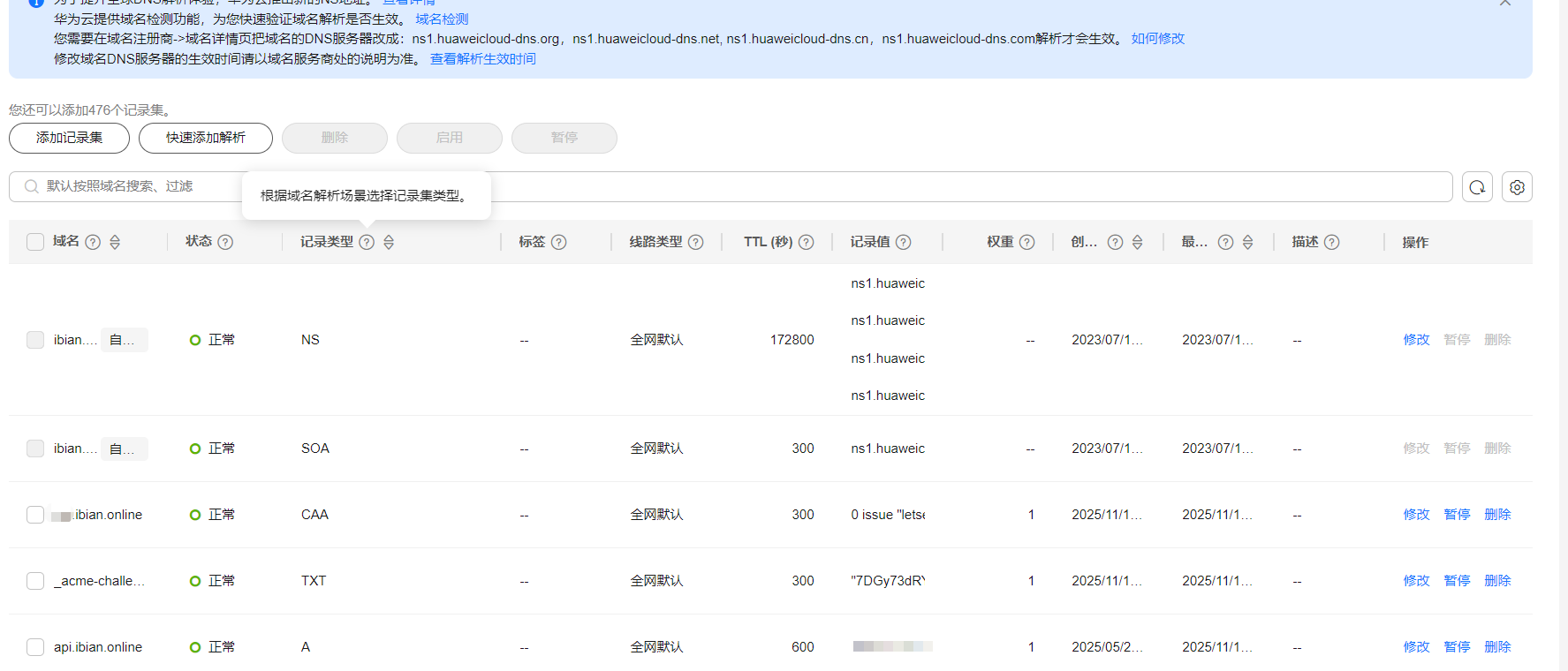Show help for 创... column
1568x671 pixels.
(x=1115, y=242)
